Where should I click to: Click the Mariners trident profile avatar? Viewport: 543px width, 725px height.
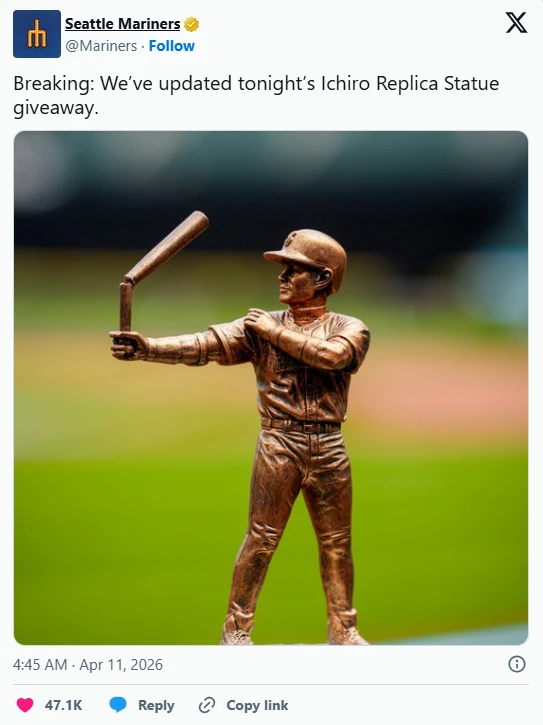click(37, 34)
